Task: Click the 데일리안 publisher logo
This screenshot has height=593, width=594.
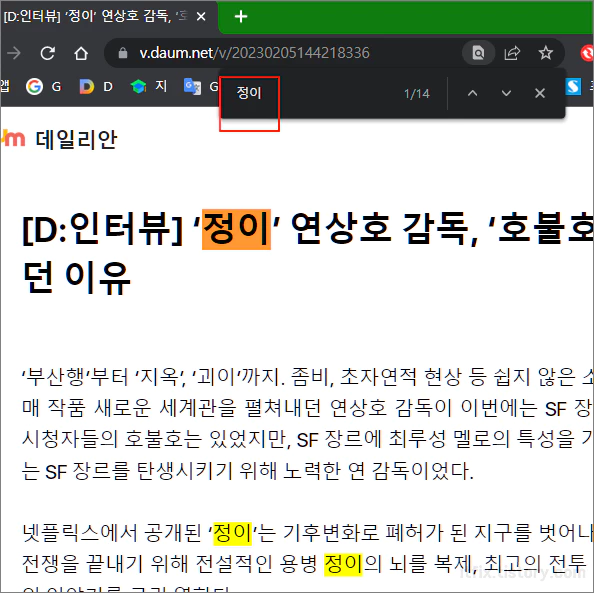Action: tap(76, 139)
